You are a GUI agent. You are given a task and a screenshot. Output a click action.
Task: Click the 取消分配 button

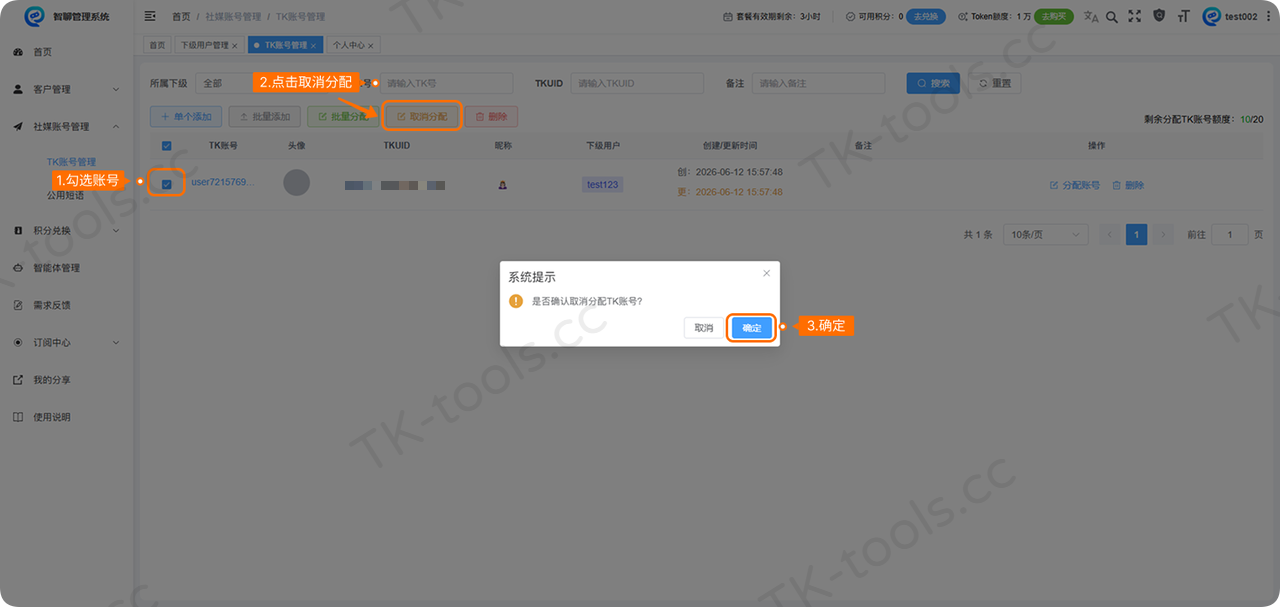422,117
